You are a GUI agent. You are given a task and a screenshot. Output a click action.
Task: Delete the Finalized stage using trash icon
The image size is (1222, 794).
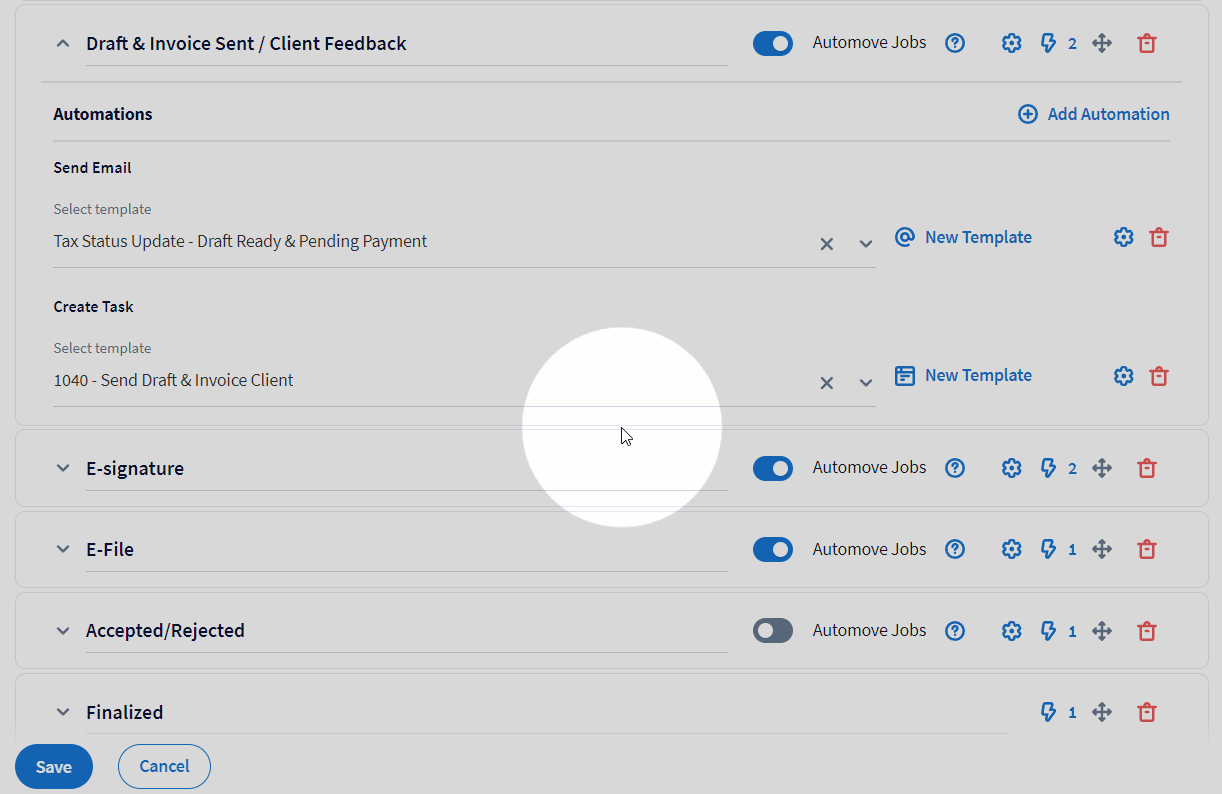(1146, 711)
